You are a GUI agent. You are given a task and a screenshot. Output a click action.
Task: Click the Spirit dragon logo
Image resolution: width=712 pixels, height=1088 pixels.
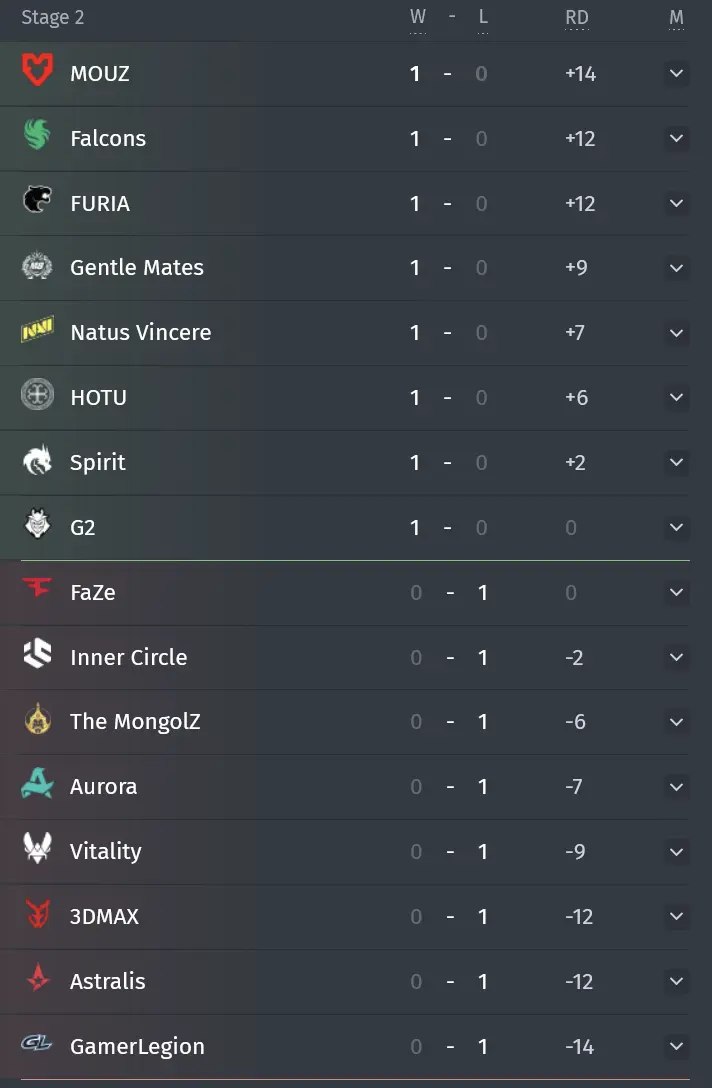[37, 462]
